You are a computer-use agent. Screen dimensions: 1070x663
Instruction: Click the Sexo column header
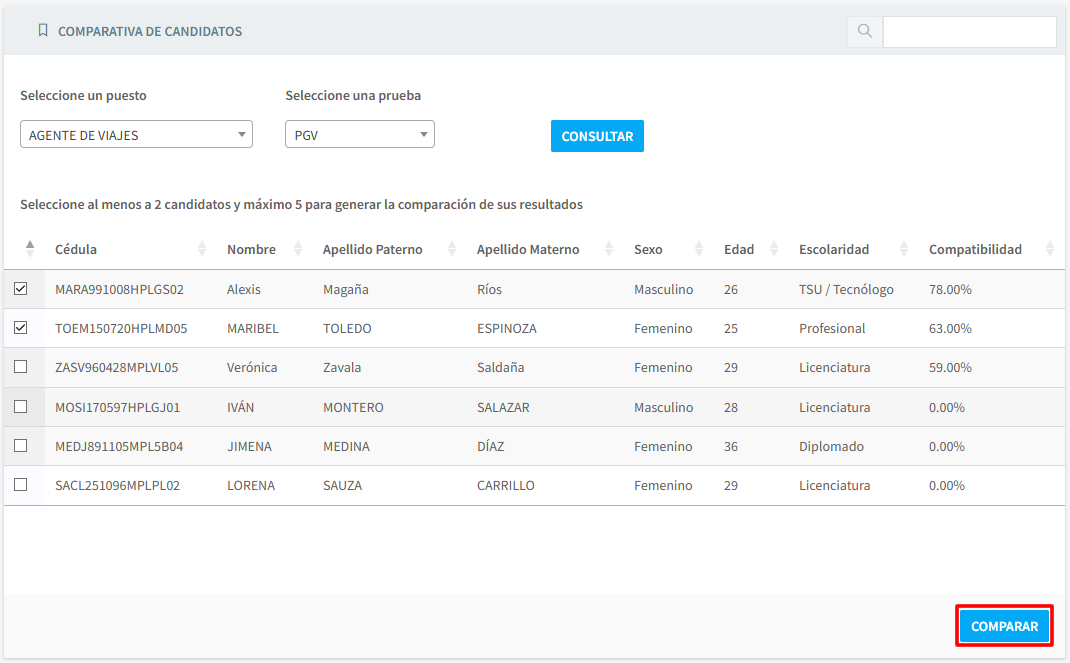pyautogui.click(x=648, y=249)
